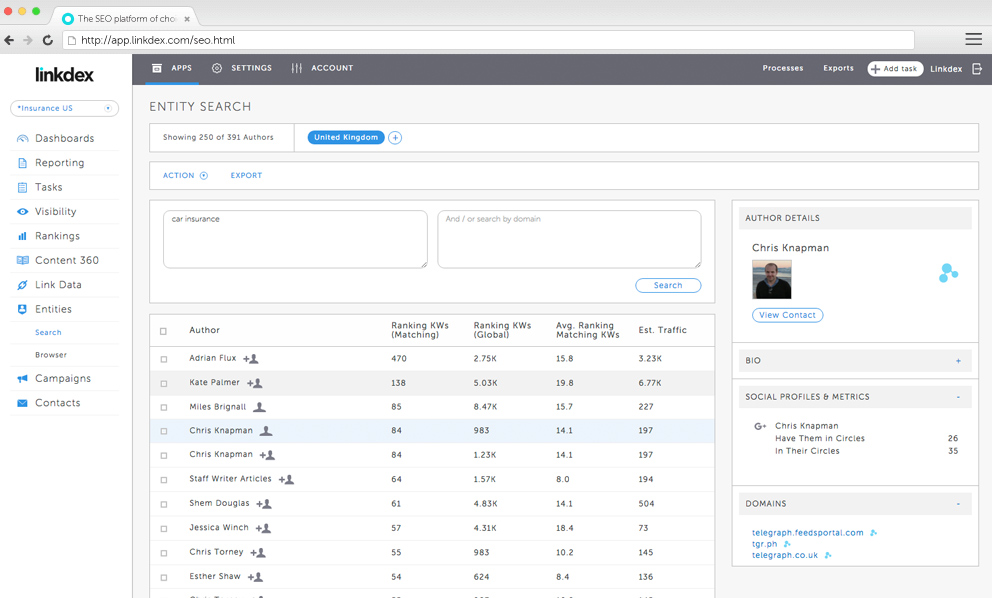
Task: Click the United Kingdom filter tag
Action: point(345,137)
